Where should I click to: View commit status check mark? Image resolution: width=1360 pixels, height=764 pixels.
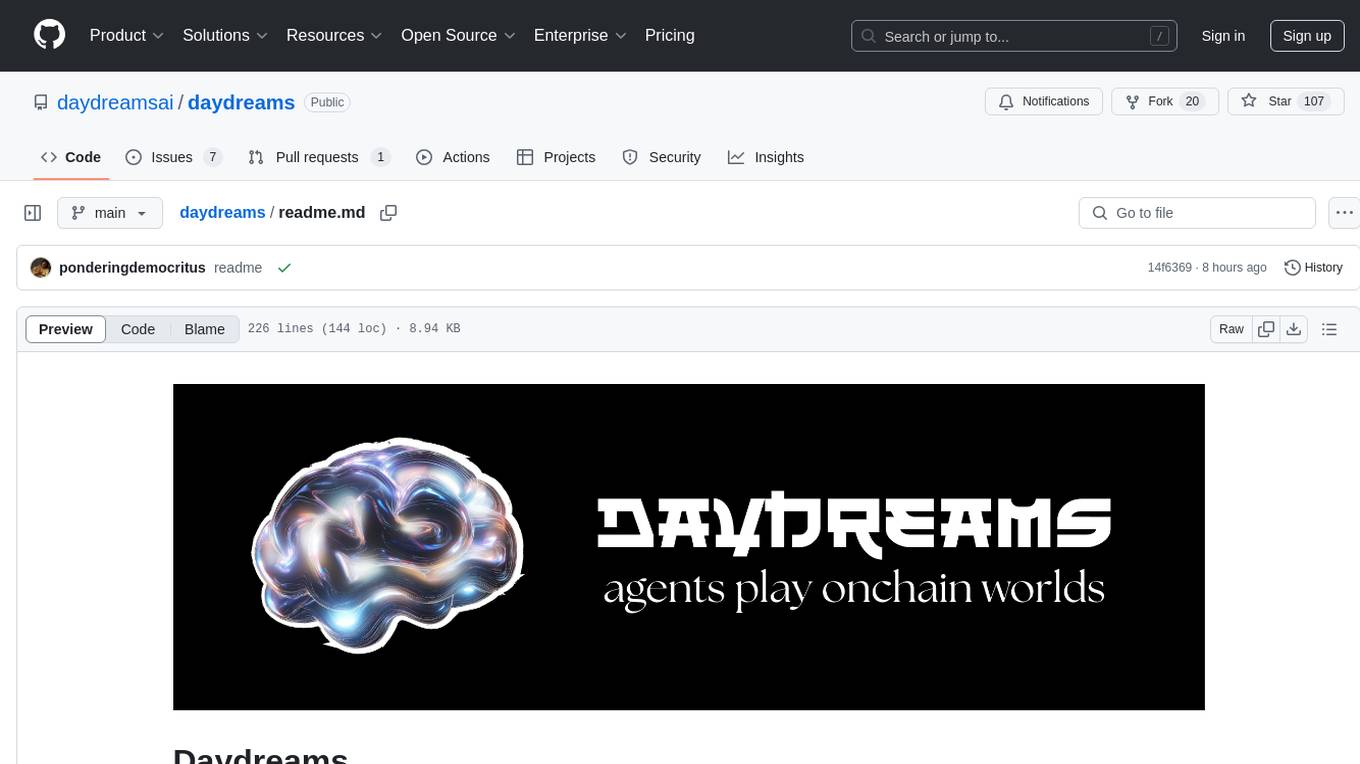pos(284,268)
